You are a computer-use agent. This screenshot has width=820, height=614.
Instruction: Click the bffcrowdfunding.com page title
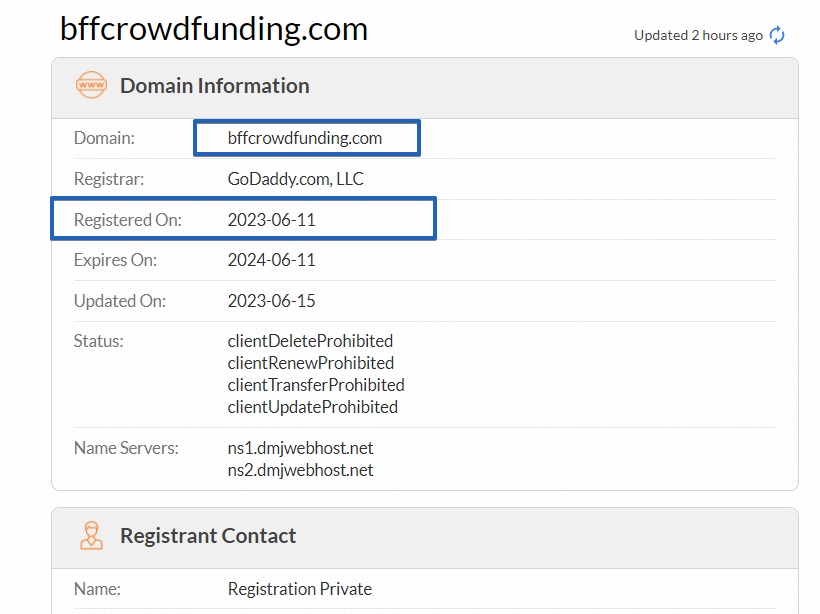tap(214, 29)
